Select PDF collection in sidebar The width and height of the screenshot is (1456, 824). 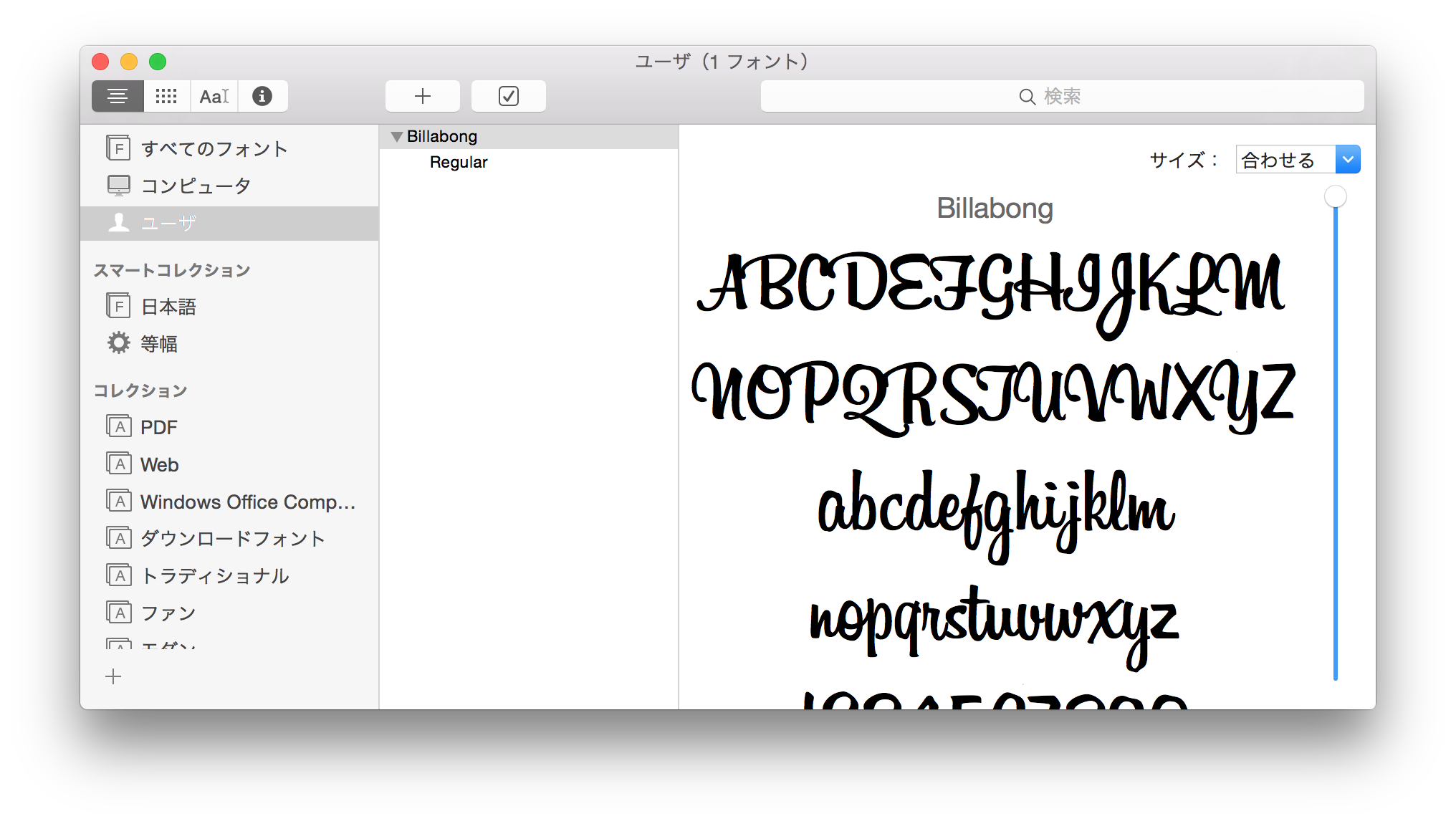click(x=159, y=427)
